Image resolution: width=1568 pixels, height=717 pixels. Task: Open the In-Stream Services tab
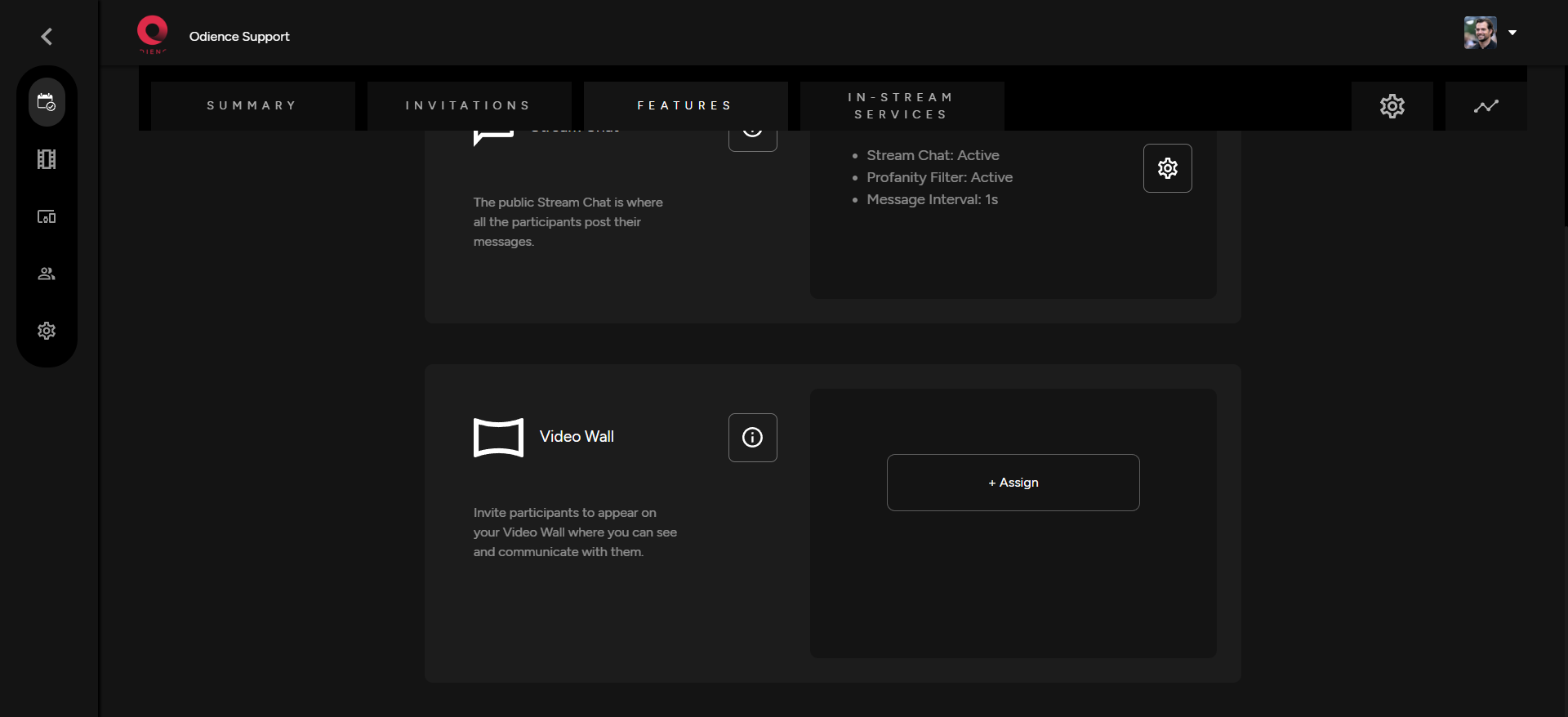point(902,105)
